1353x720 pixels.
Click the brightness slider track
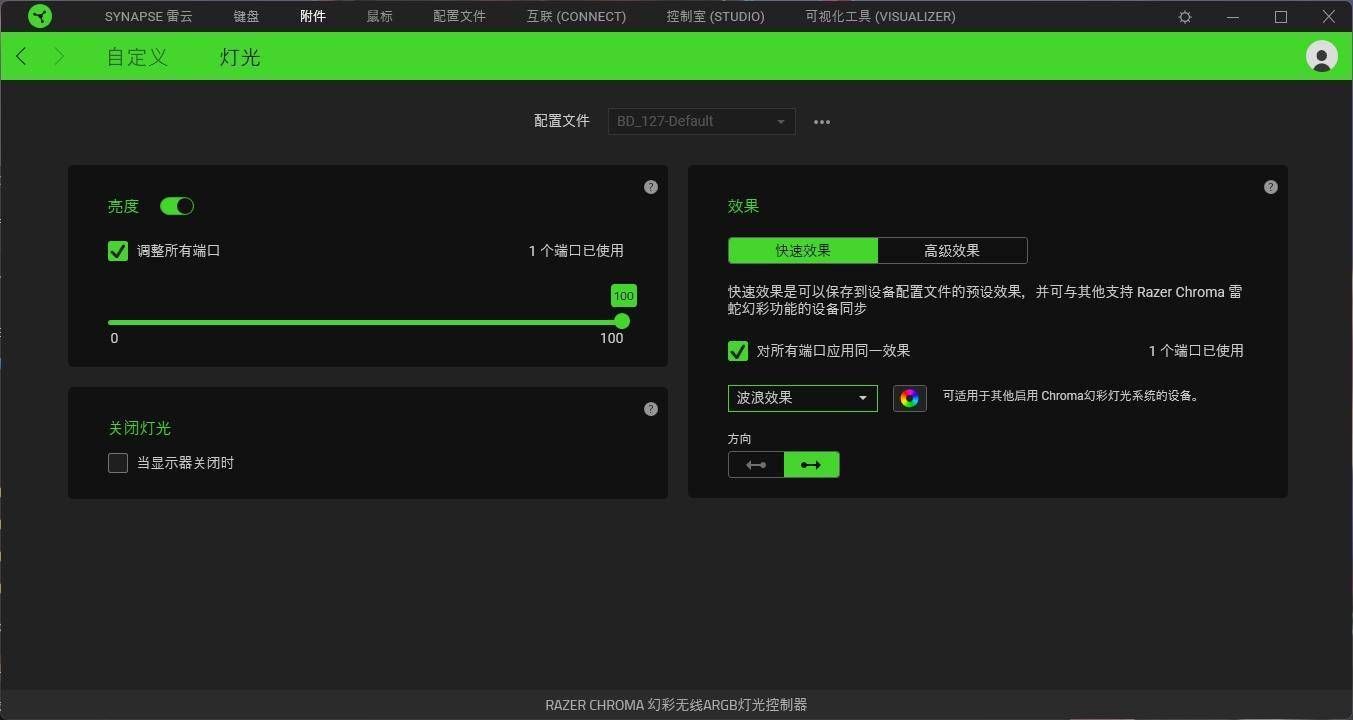point(365,322)
